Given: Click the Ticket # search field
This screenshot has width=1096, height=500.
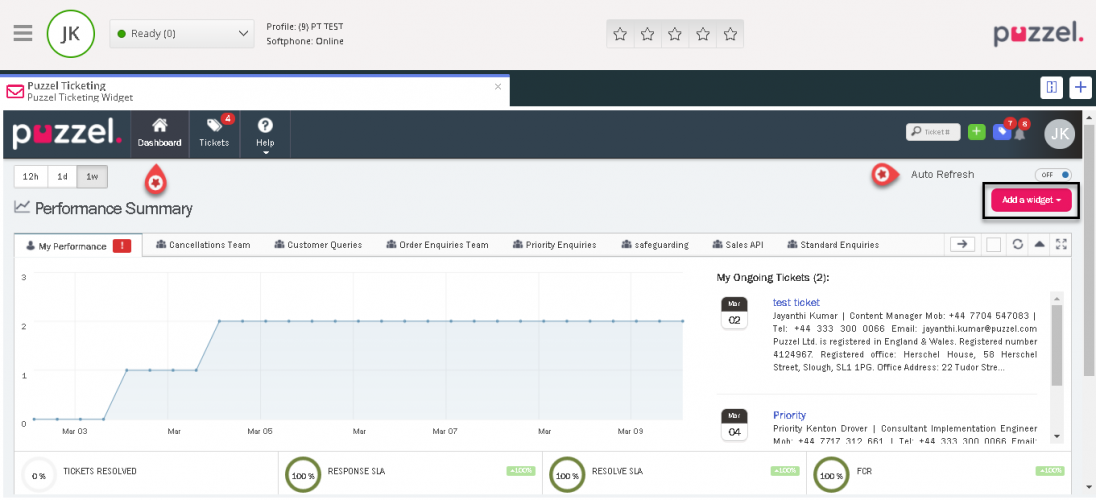Looking at the screenshot, I should point(933,132).
